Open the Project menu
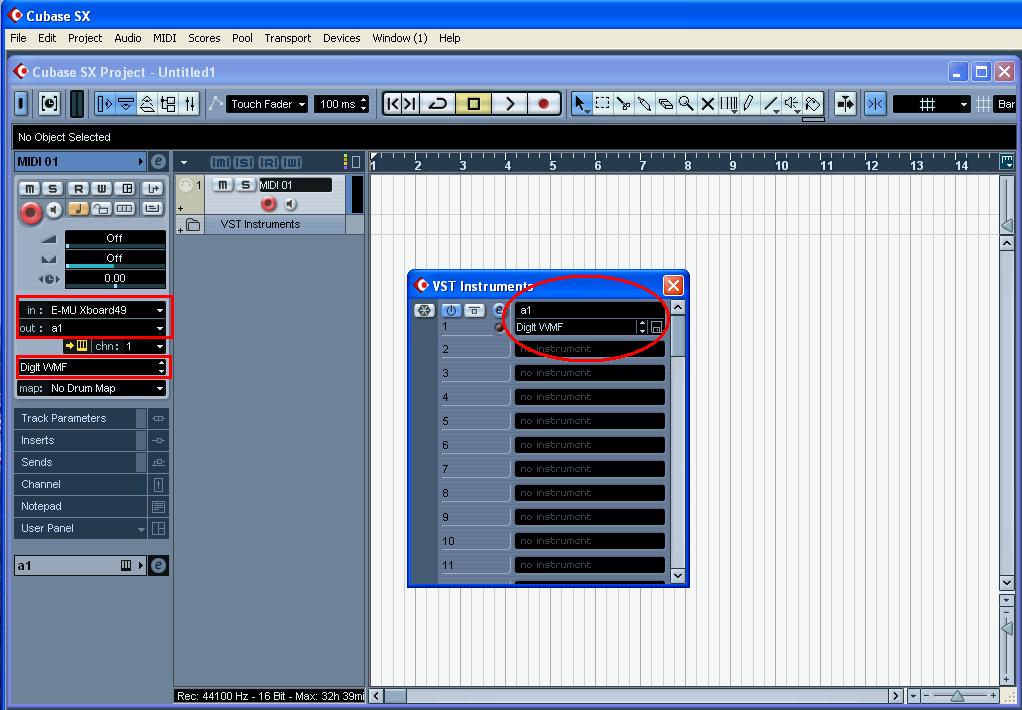This screenshot has width=1022, height=710. coord(85,38)
